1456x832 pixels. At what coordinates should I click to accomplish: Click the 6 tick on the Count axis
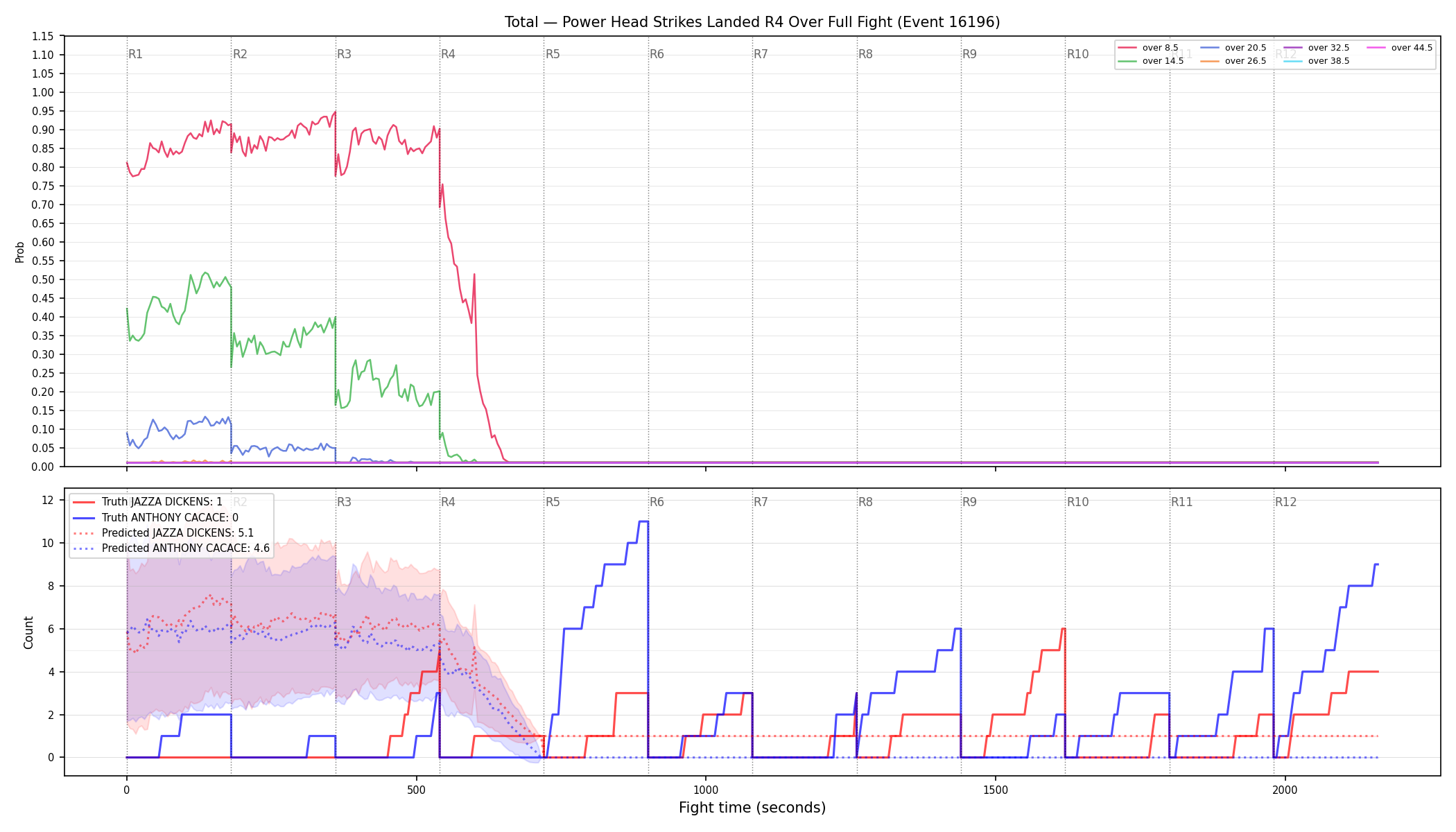(51, 629)
